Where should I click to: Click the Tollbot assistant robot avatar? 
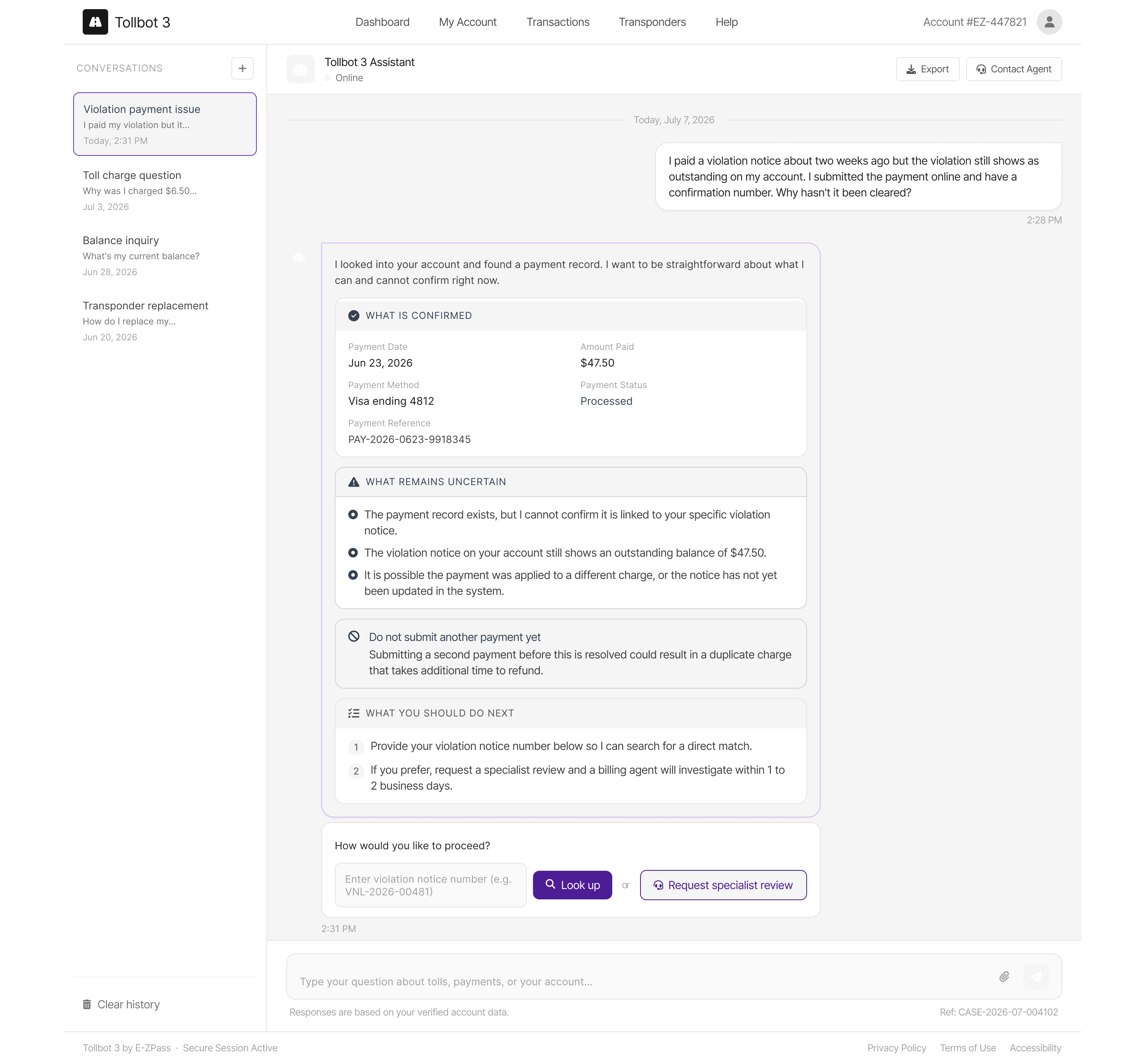(x=301, y=69)
